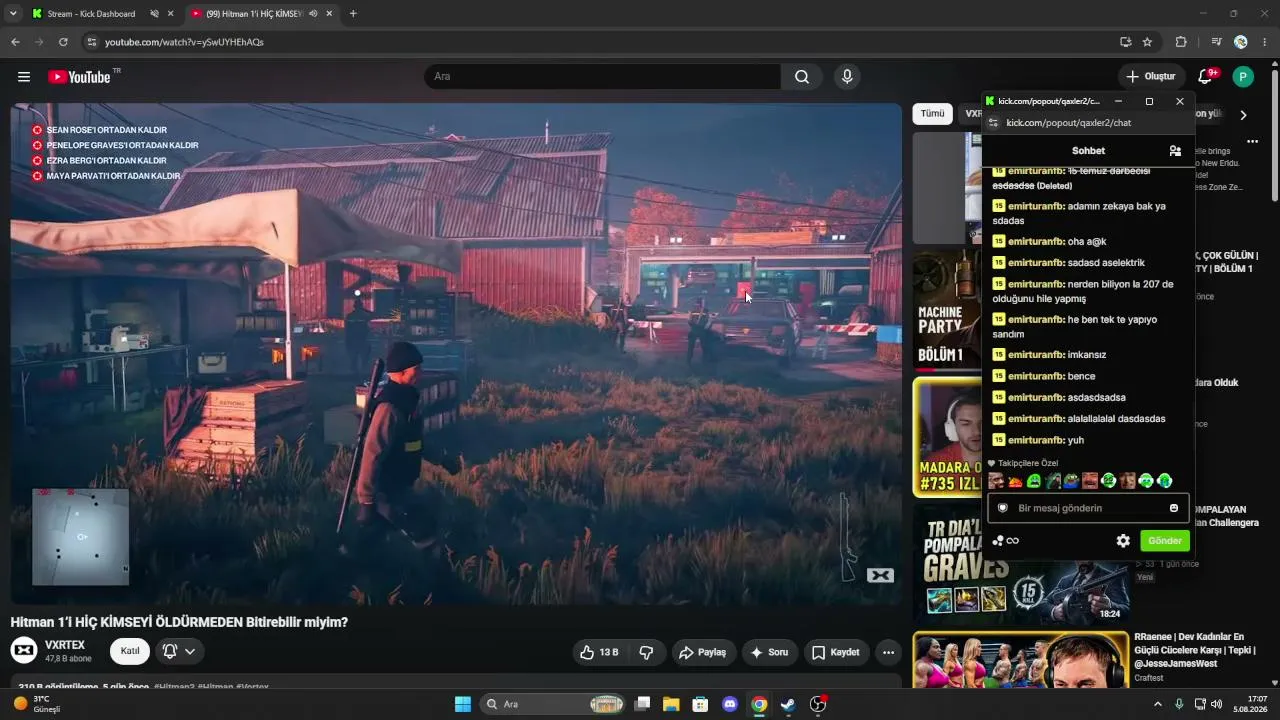Open more actions under the video
This screenshot has height=720, width=1280.
888,652
